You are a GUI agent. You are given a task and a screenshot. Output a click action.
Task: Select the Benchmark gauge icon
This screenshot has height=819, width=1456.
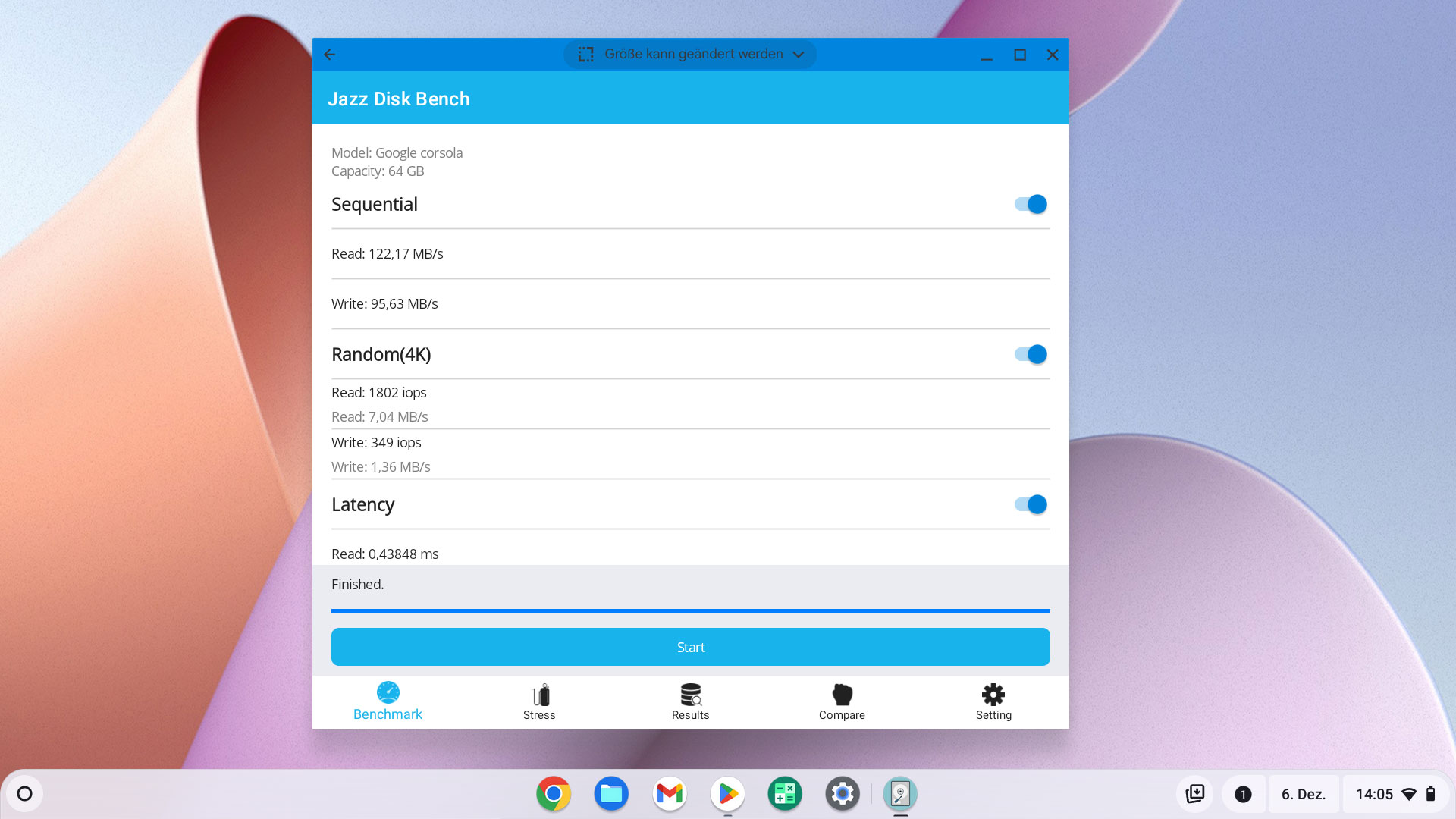[x=388, y=692]
